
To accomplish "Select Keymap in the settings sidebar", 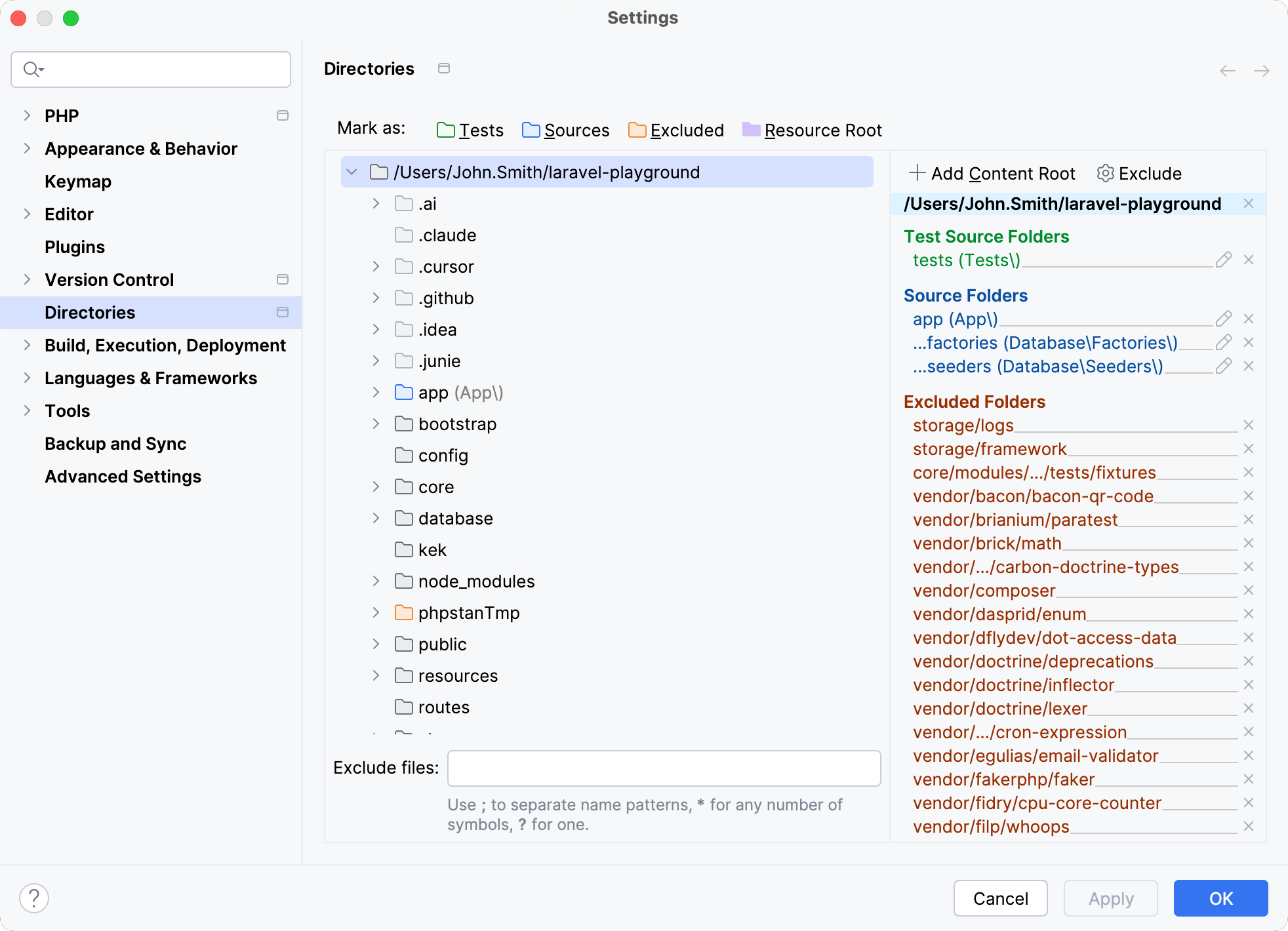I will click(x=78, y=181).
